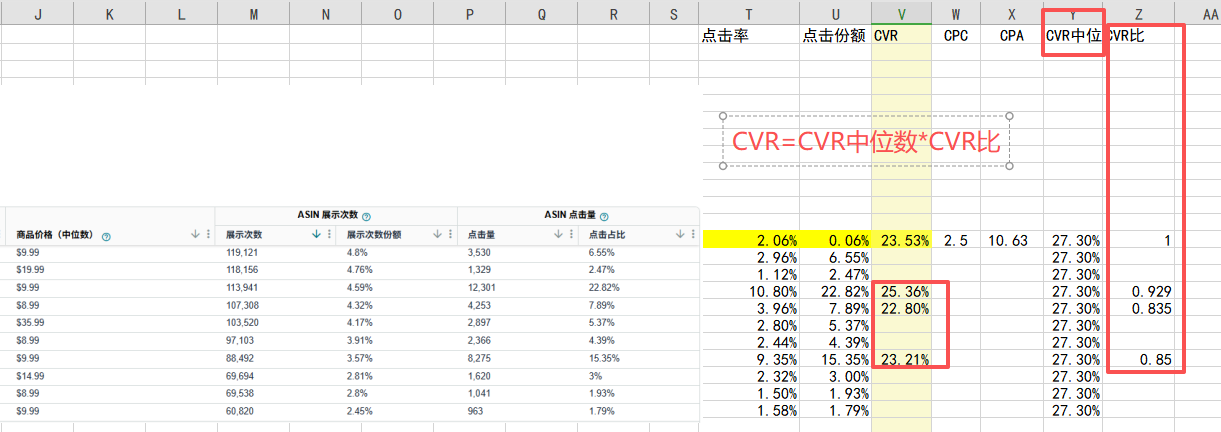Select the cell containing 23.53%

tap(901, 240)
